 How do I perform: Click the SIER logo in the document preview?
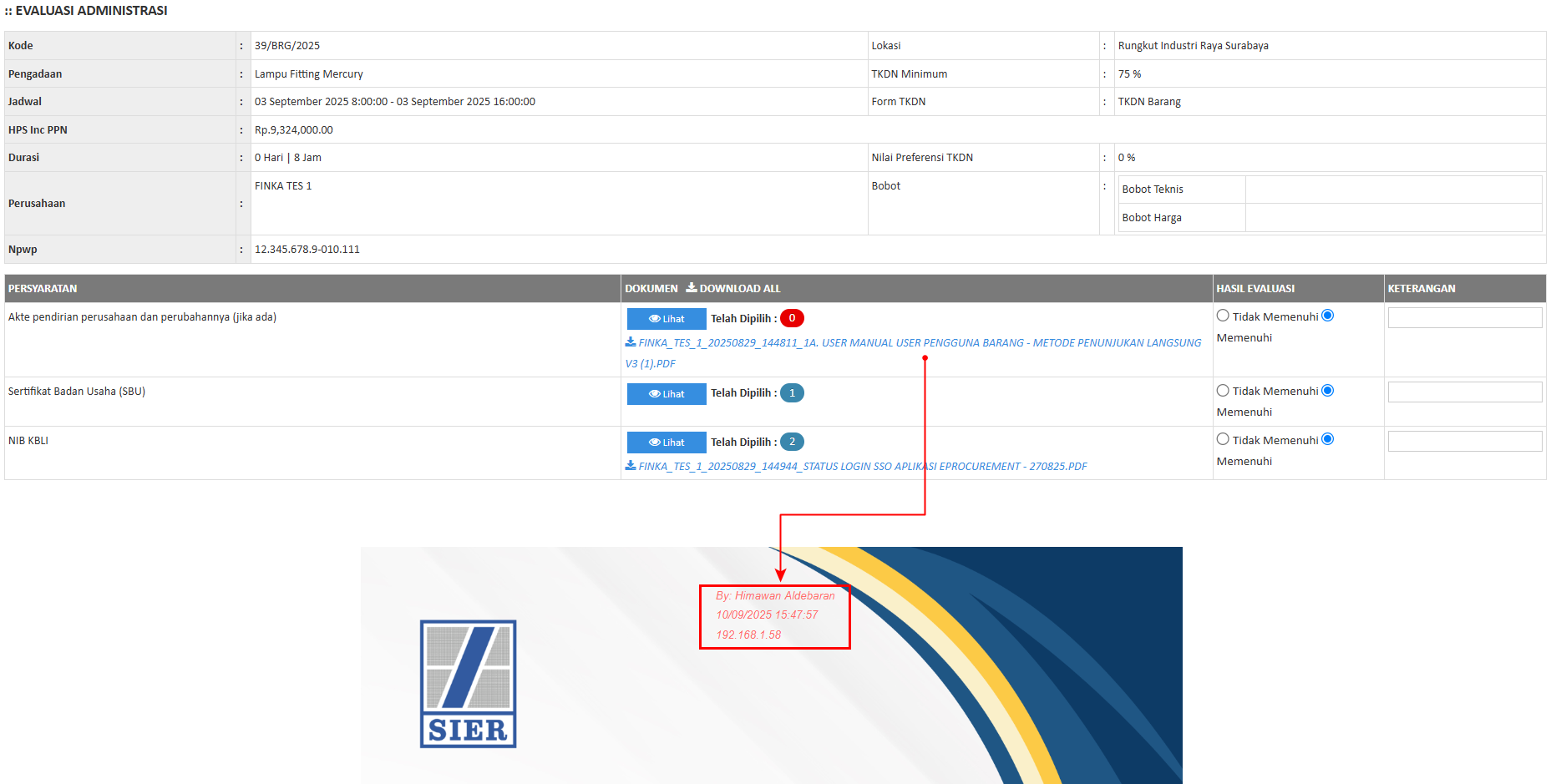pos(468,684)
